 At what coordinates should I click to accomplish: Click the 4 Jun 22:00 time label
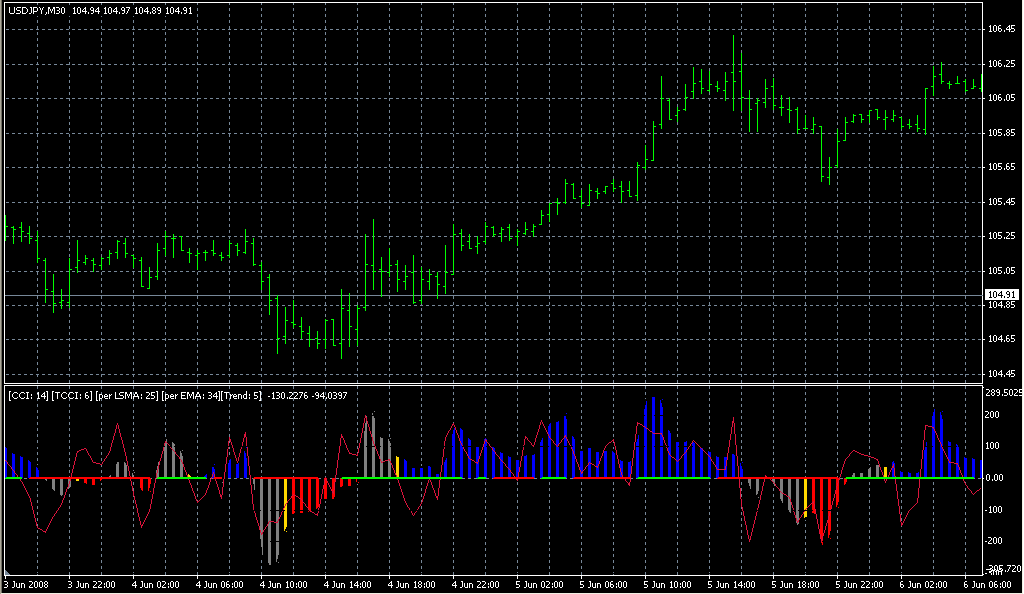point(476,584)
